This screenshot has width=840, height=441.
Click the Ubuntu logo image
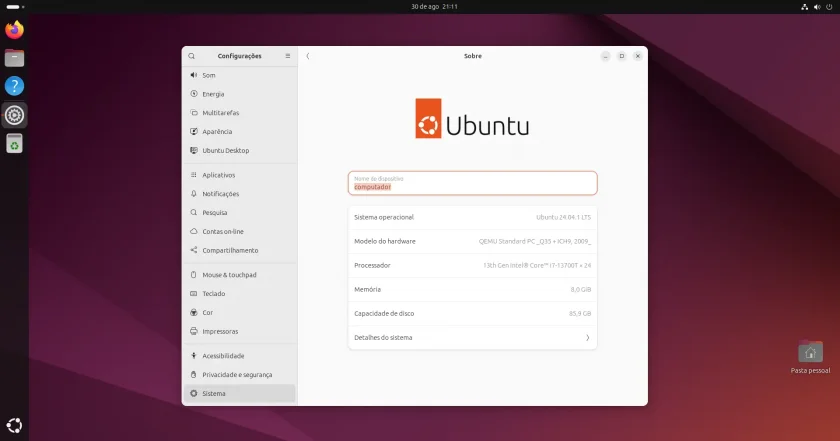tap(472, 118)
